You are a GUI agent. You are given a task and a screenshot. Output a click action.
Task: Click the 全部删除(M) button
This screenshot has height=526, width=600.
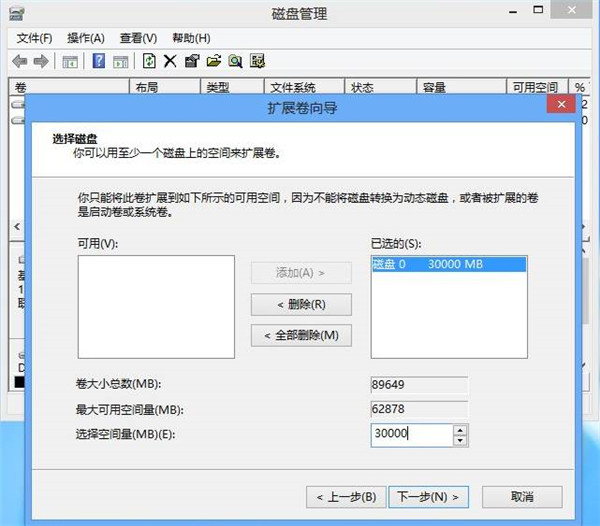tap(301, 335)
